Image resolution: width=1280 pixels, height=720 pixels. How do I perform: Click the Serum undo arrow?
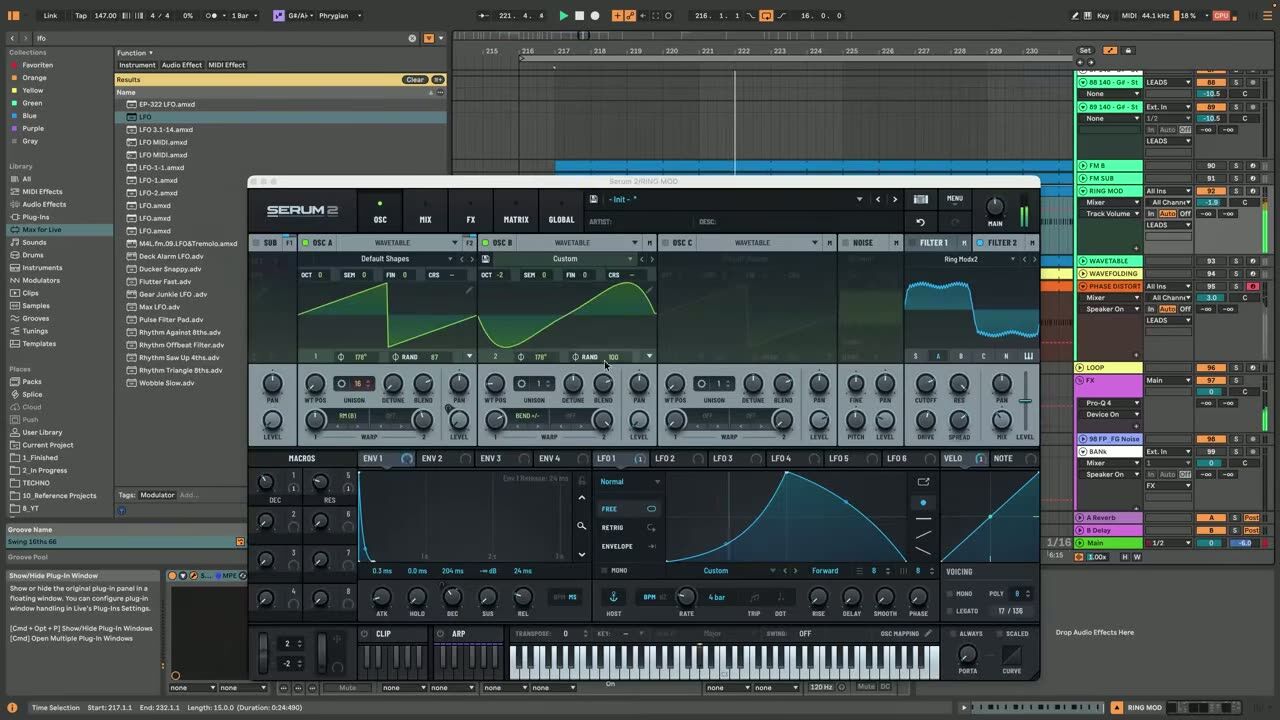click(921, 222)
